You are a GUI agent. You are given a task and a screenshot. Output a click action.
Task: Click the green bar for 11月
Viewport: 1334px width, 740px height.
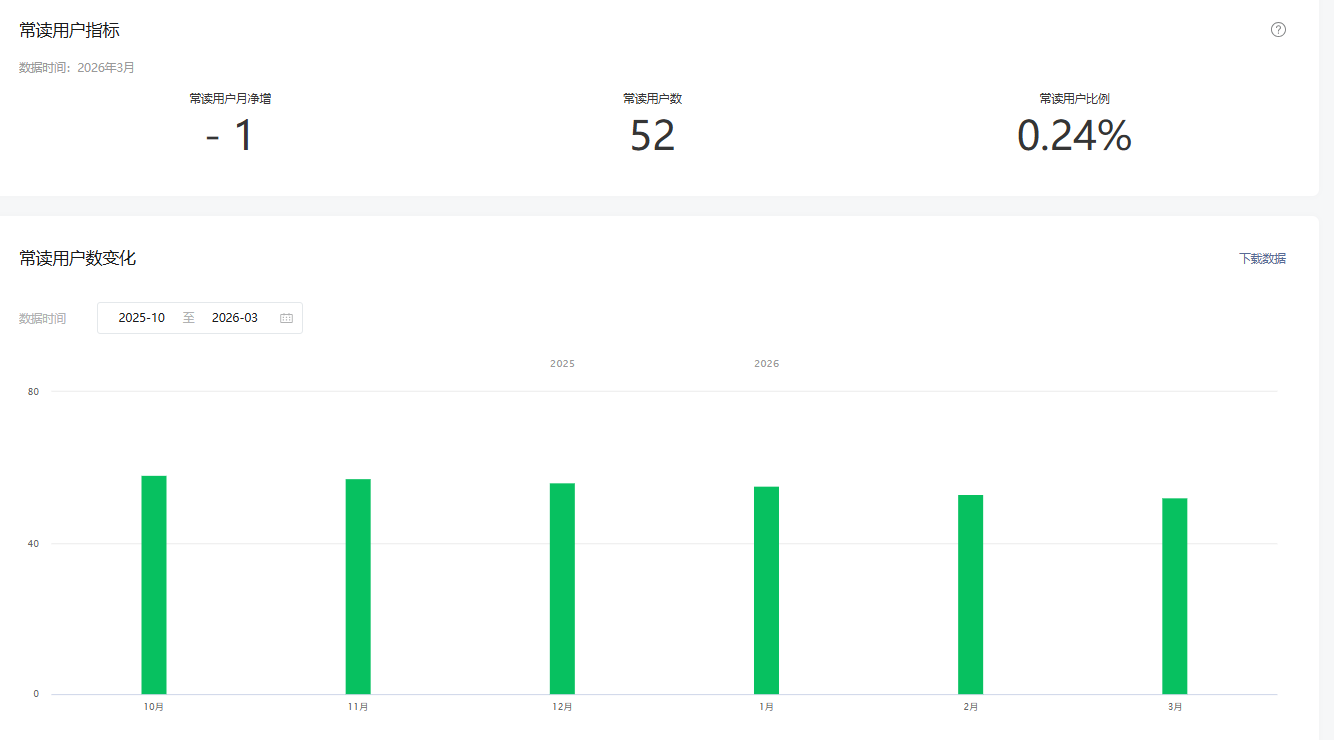tap(358, 587)
